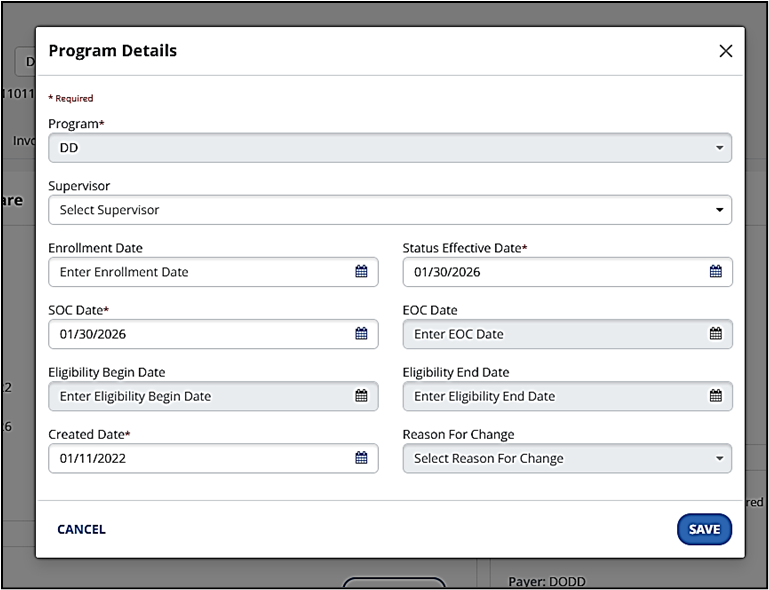
Task: Open calendar picker for SOC Date
Action: pyautogui.click(x=361, y=334)
